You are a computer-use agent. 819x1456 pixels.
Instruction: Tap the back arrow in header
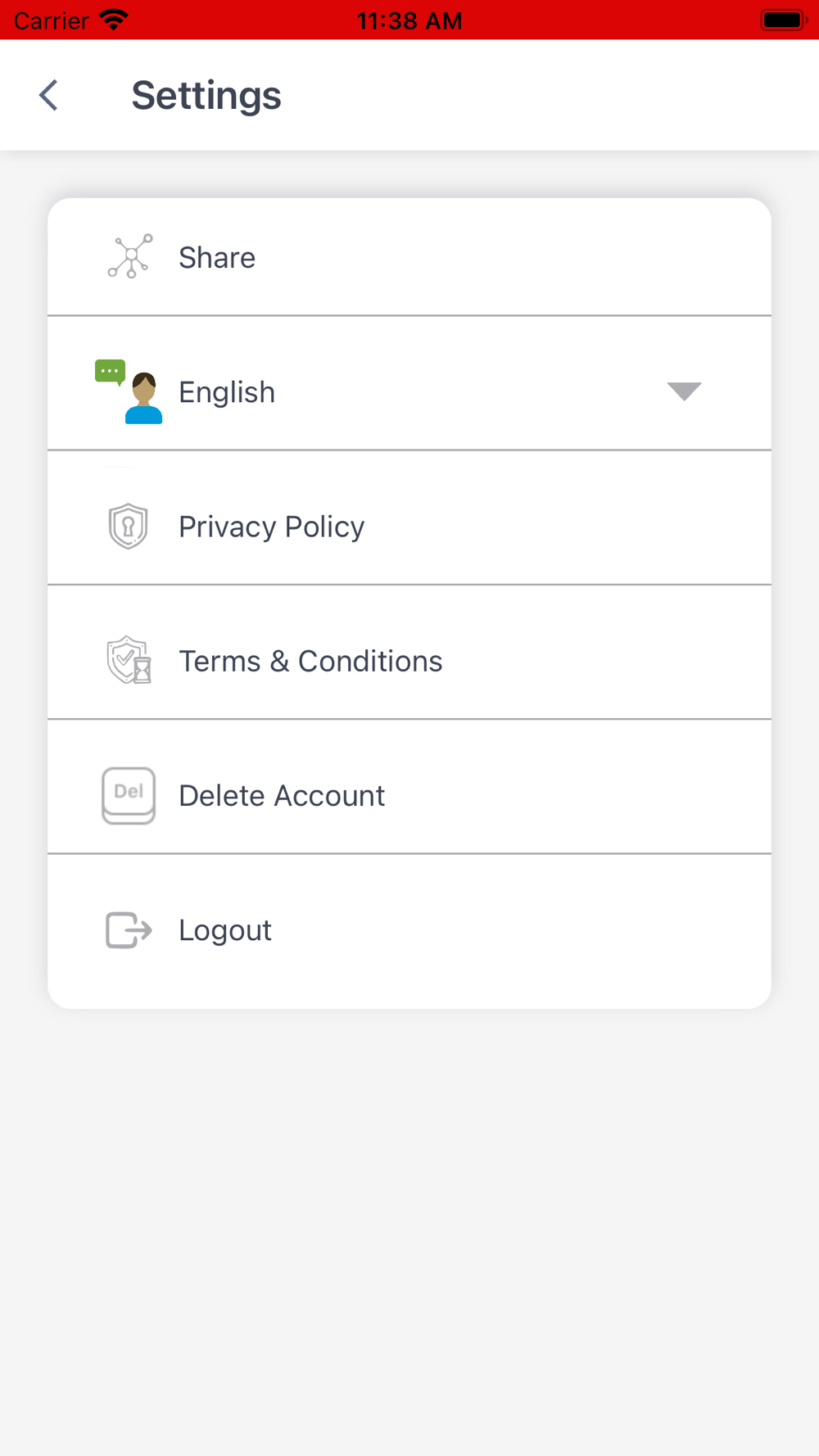(x=49, y=95)
